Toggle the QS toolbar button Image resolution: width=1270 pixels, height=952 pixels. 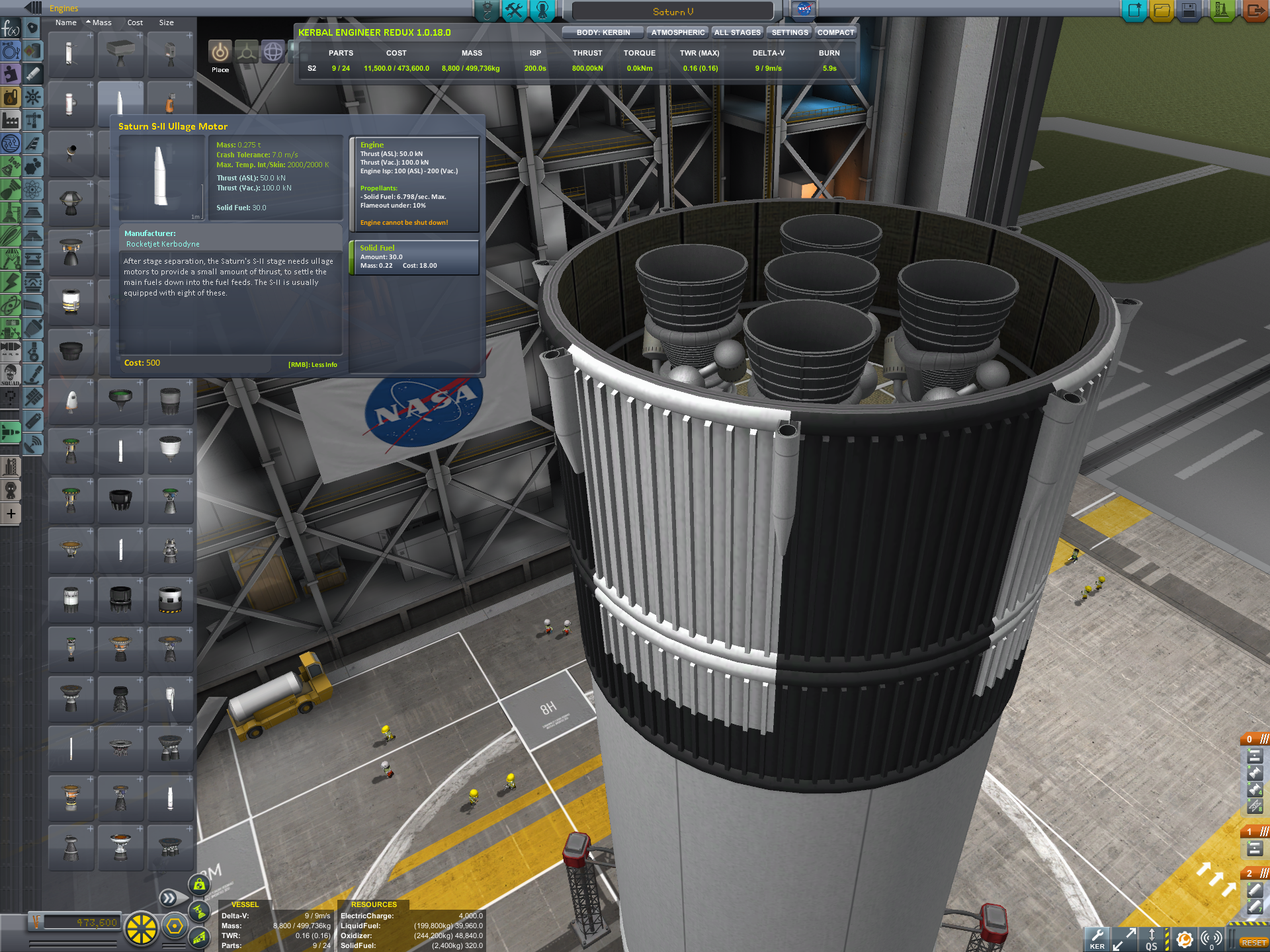pyautogui.click(x=1152, y=939)
